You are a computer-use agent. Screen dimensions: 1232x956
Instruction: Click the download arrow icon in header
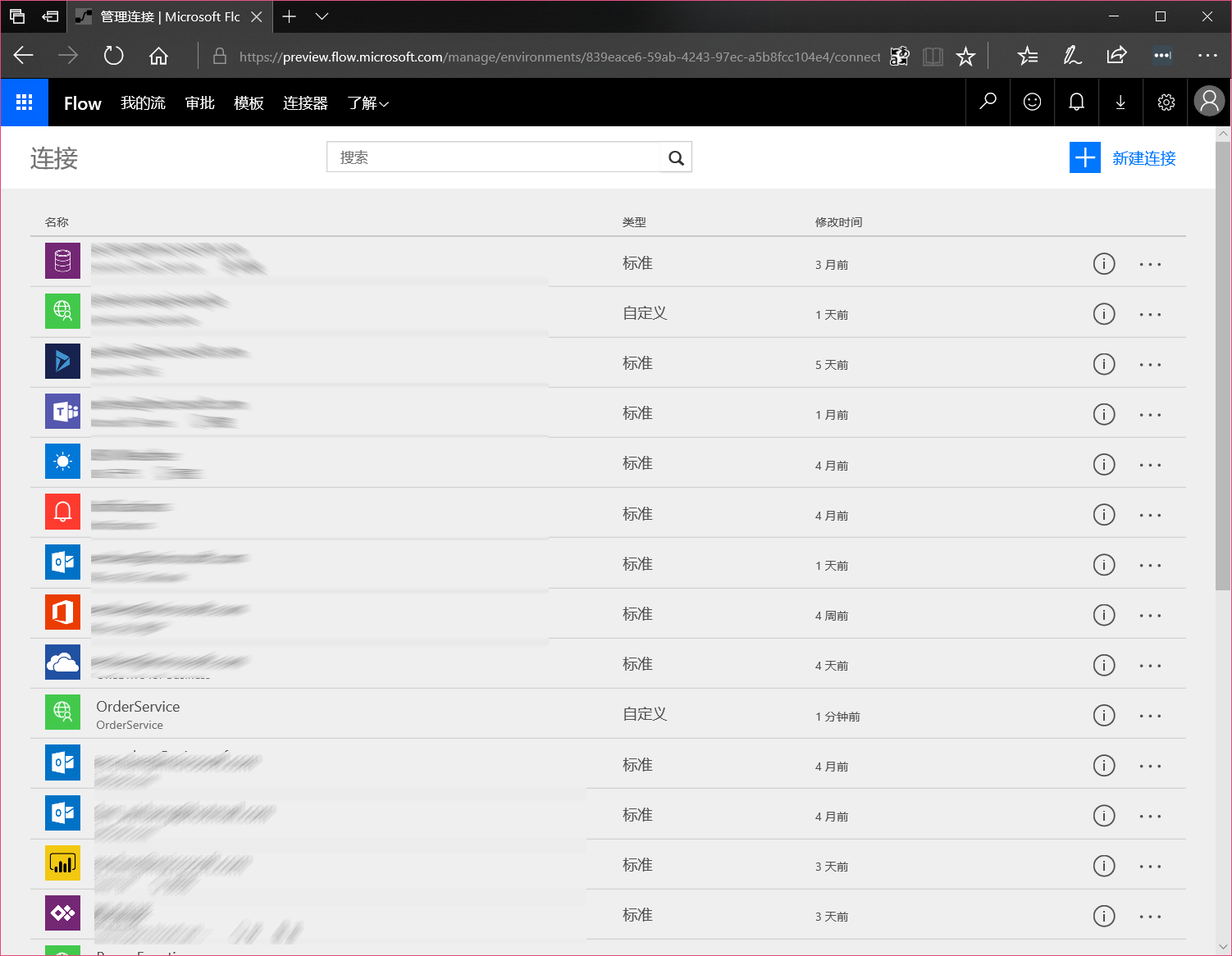tap(1120, 102)
